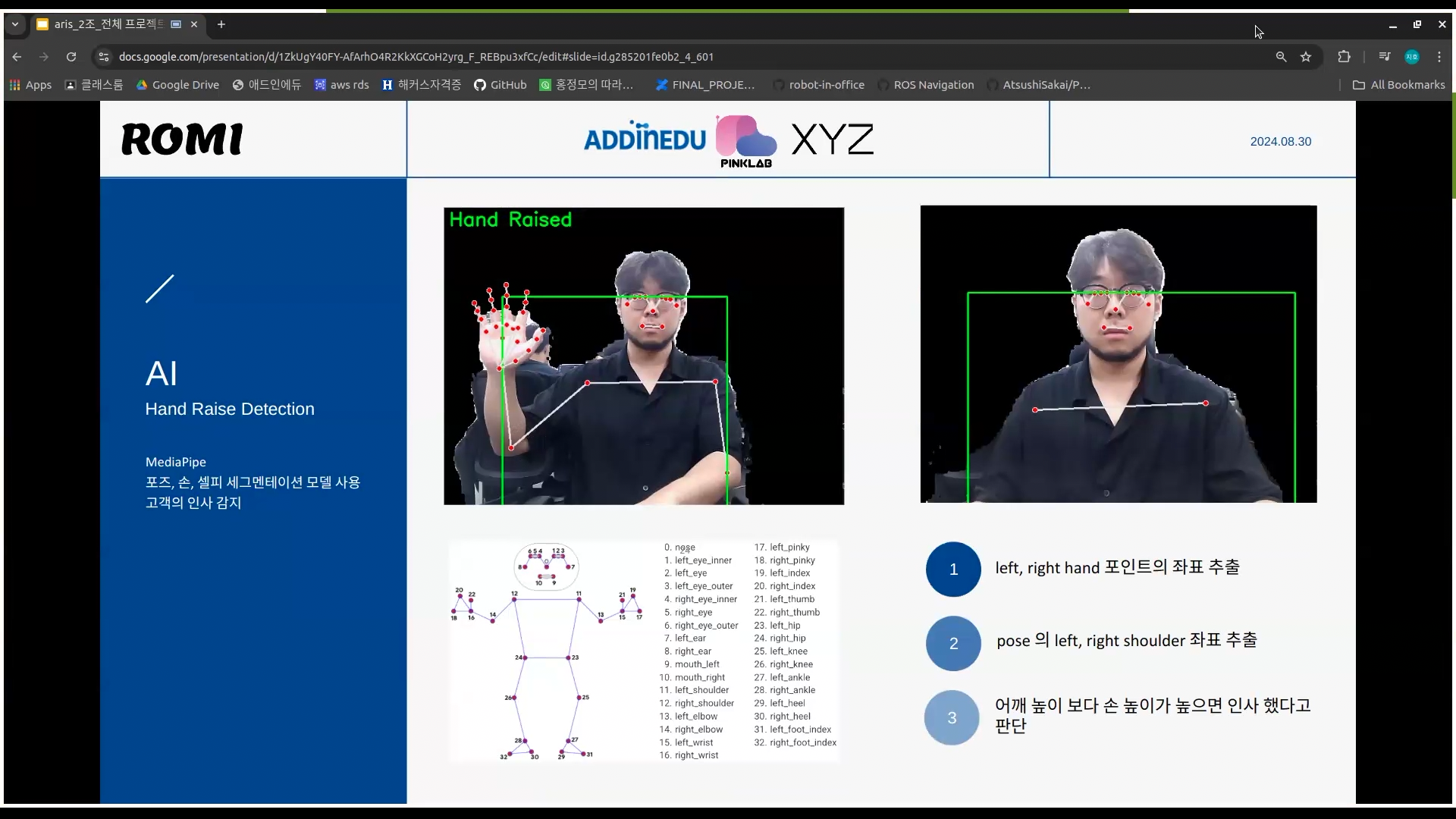
Task: Open Chrome three-dot menu
Action: pyautogui.click(x=1439, y=57)
